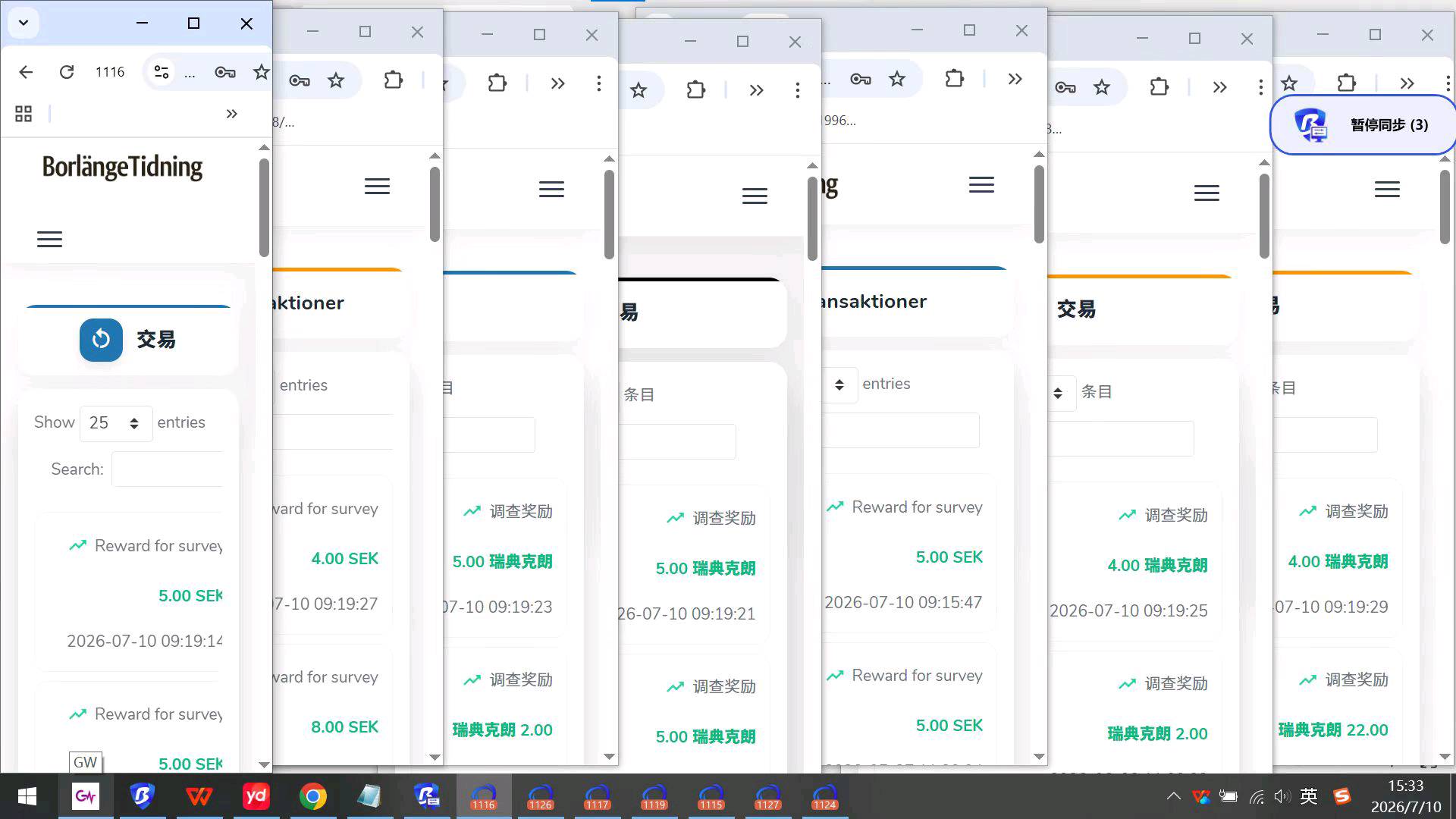Open the three-dot Chrome menu in the sixth window
The width and height of the screenshot is (1456, 819).
(x=1260, y=87)
